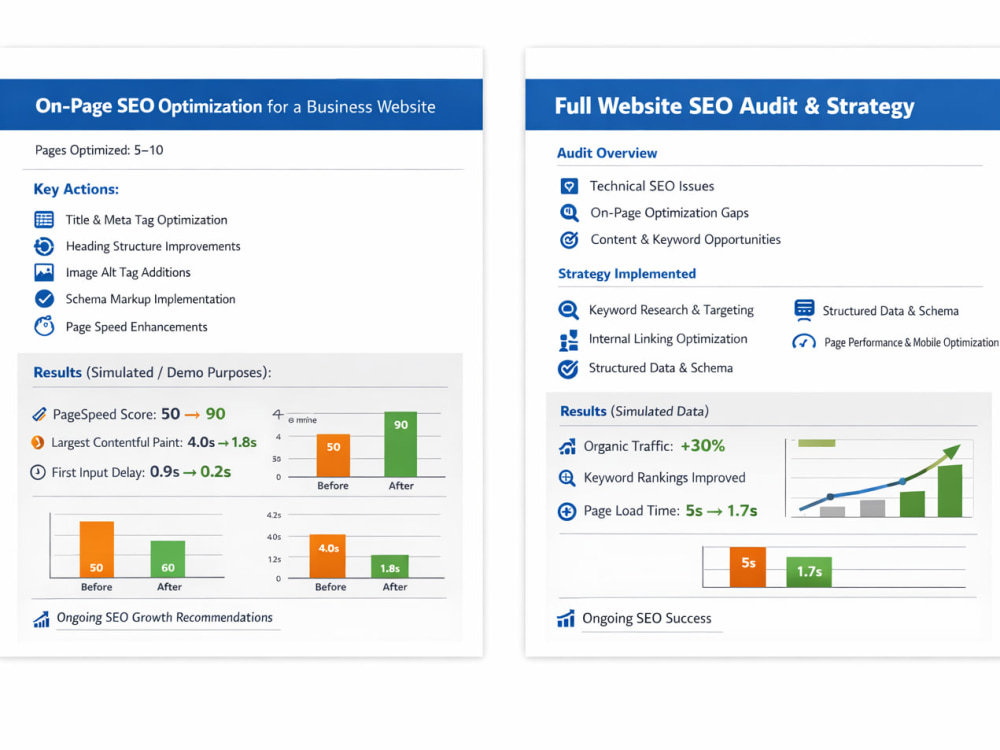Click 'Keyword Research & Targeting' text
1000x750 pixels.
(x=671, y=310)
